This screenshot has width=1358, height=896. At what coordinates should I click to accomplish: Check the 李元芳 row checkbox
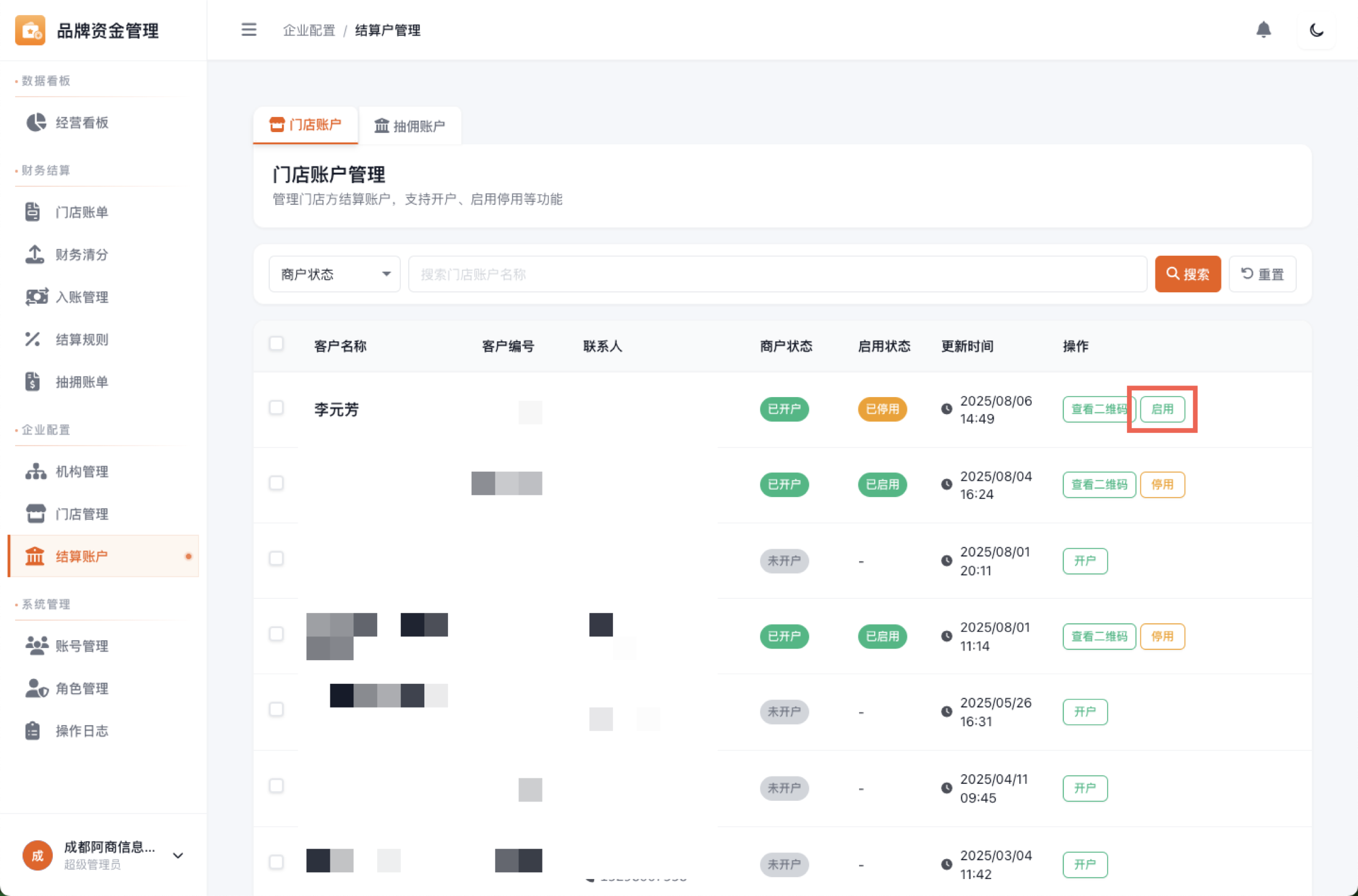coord(276,407)
